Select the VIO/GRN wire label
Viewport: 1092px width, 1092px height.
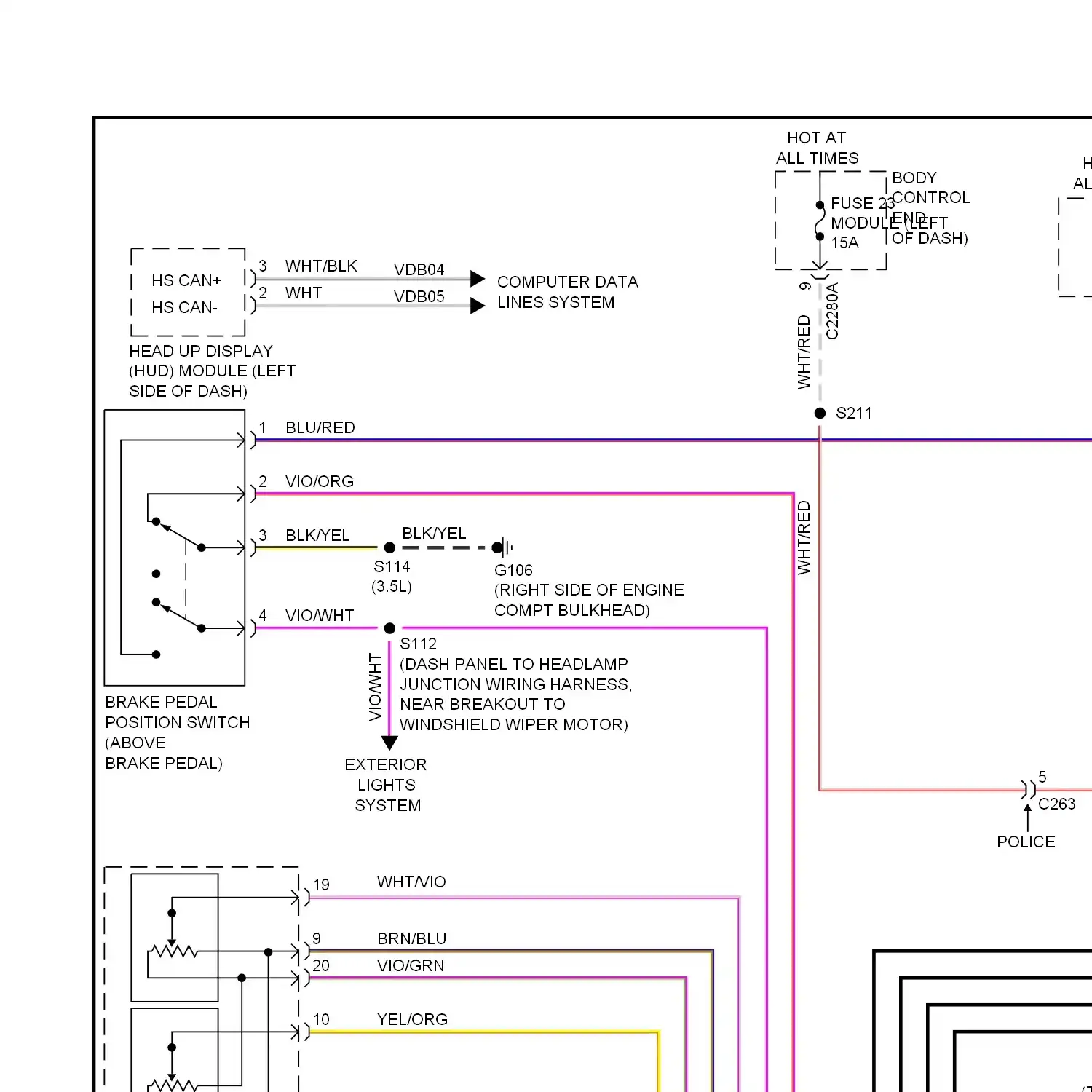pyautogui.click(x=411, y=965)
